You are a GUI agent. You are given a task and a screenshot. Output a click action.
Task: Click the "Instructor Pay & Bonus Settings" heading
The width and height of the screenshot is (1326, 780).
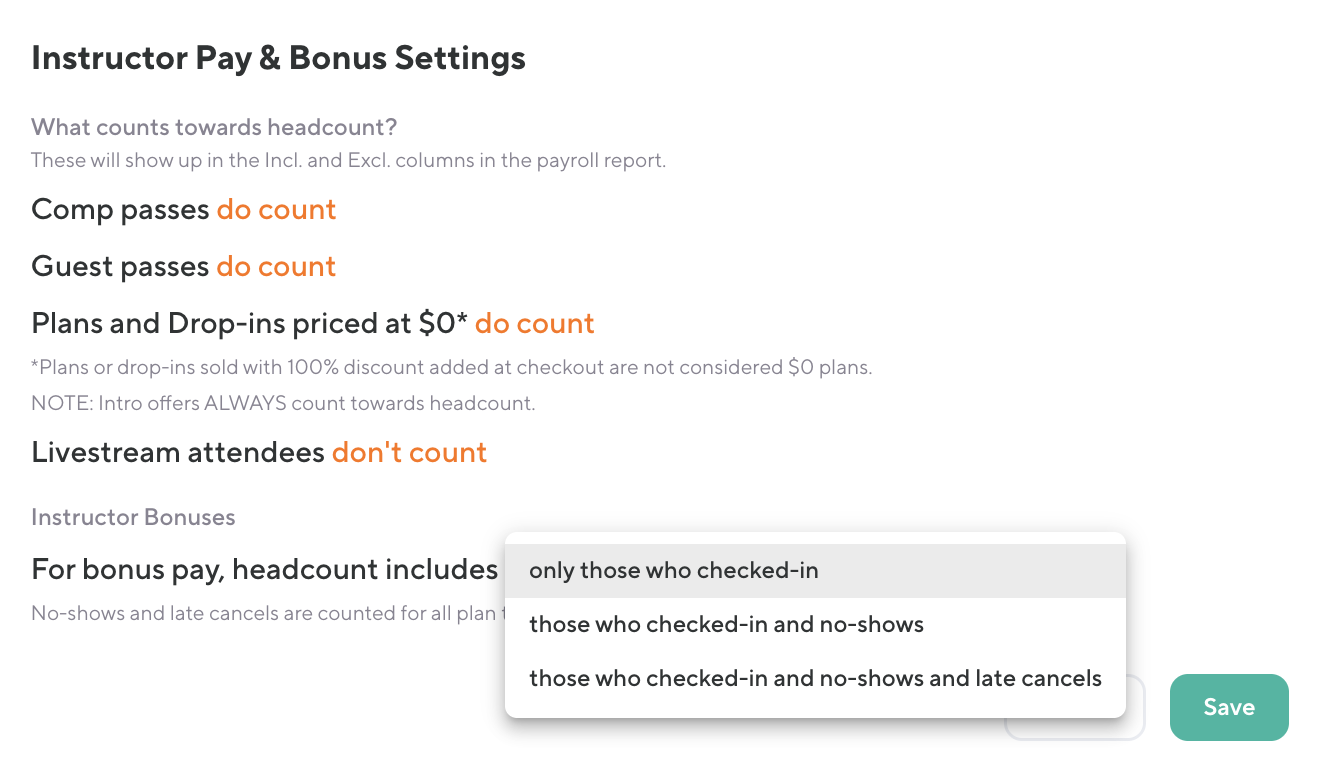[278, 58]
